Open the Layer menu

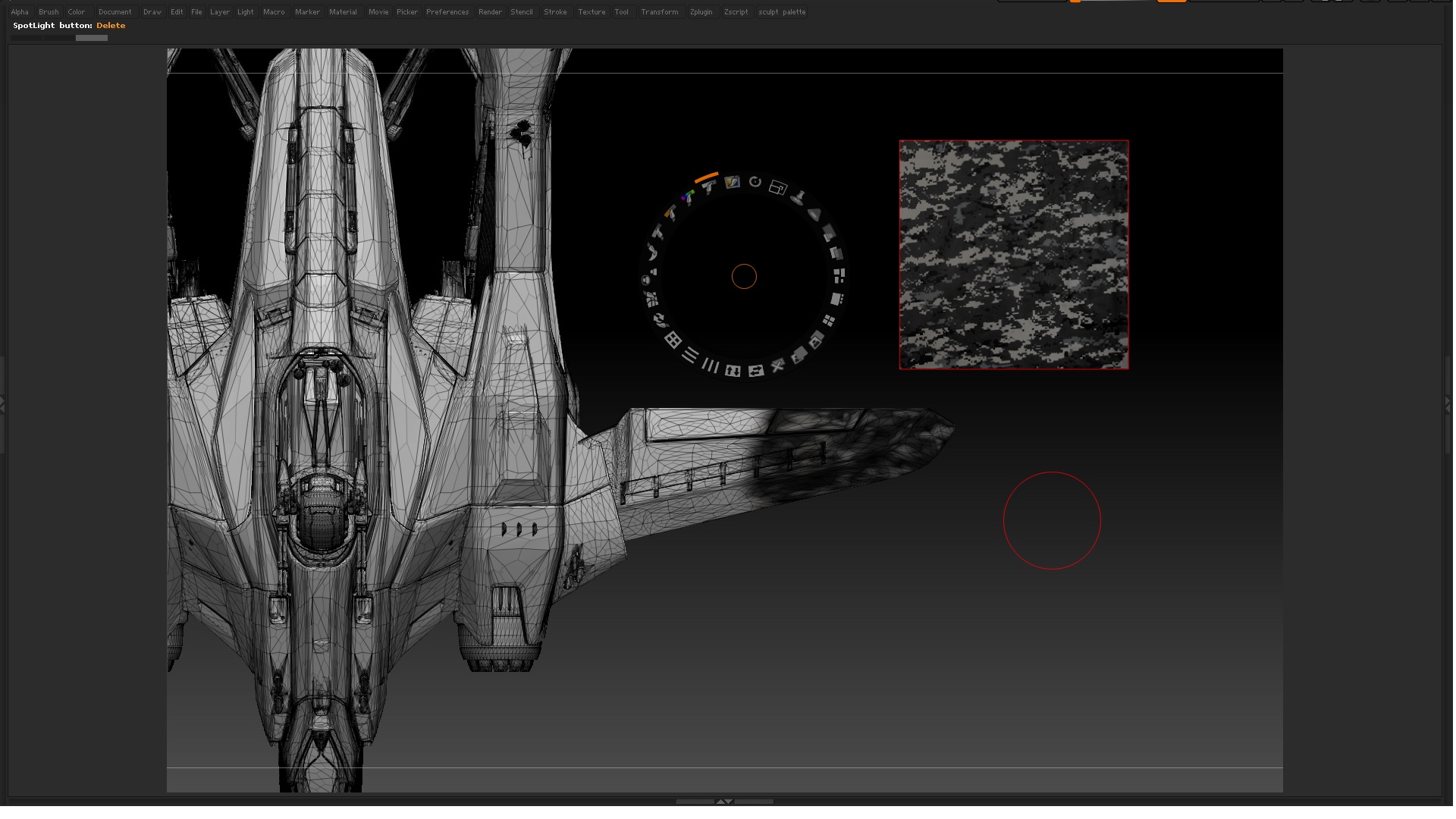coord(220,12)
